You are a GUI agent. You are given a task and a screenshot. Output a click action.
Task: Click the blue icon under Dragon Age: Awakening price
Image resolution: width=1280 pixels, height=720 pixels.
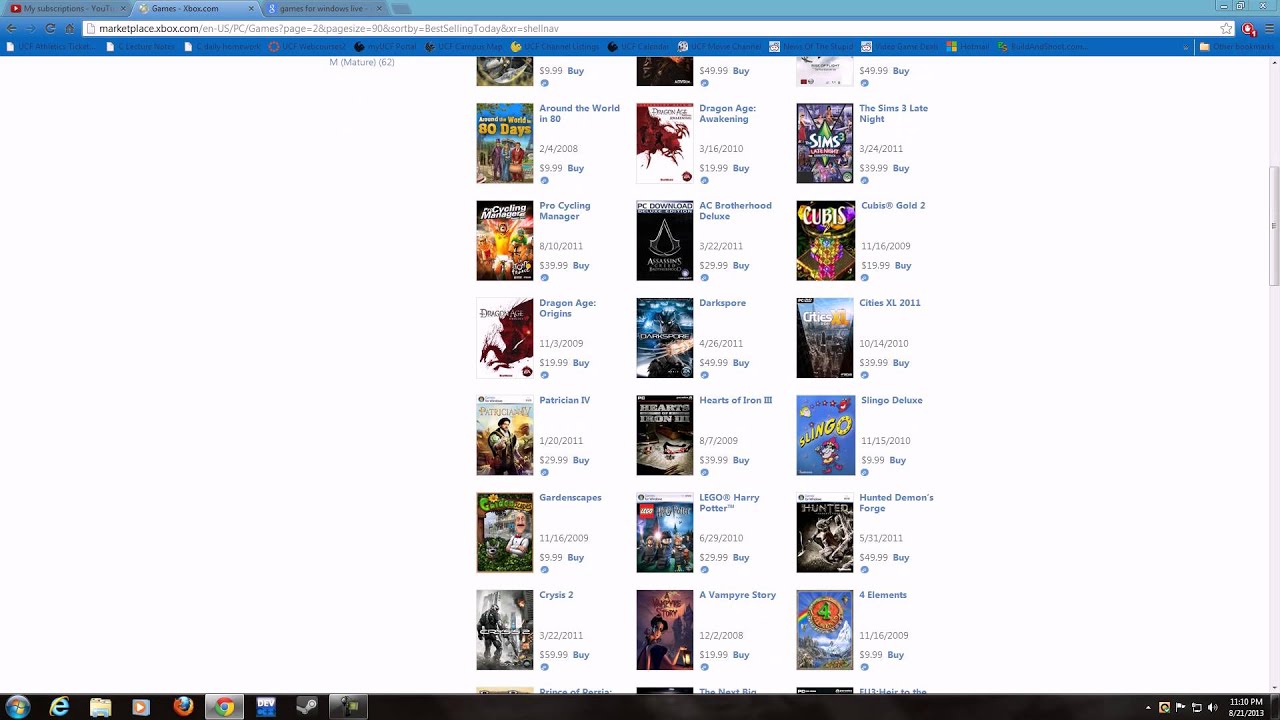point(704,181)
